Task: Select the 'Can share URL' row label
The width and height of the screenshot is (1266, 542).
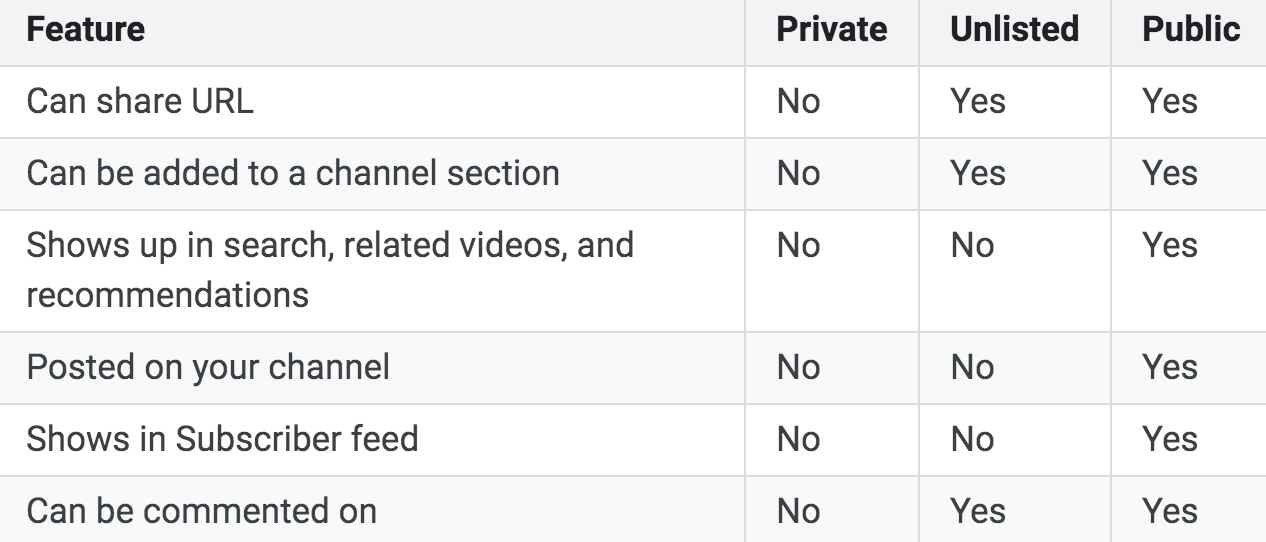Action: (x=140, y=101)
